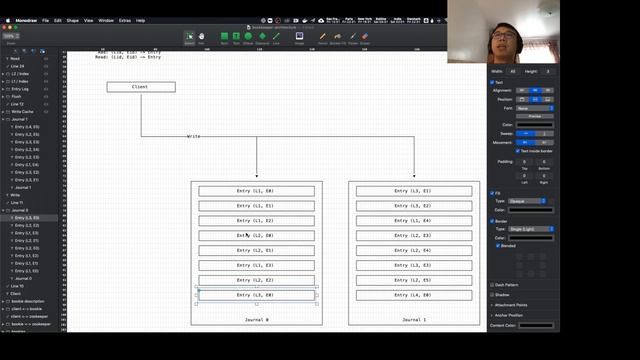The height and width of the screenshot is (360, 640).
Task: Set text alignment to right
Action: click(x=547, y=90)
